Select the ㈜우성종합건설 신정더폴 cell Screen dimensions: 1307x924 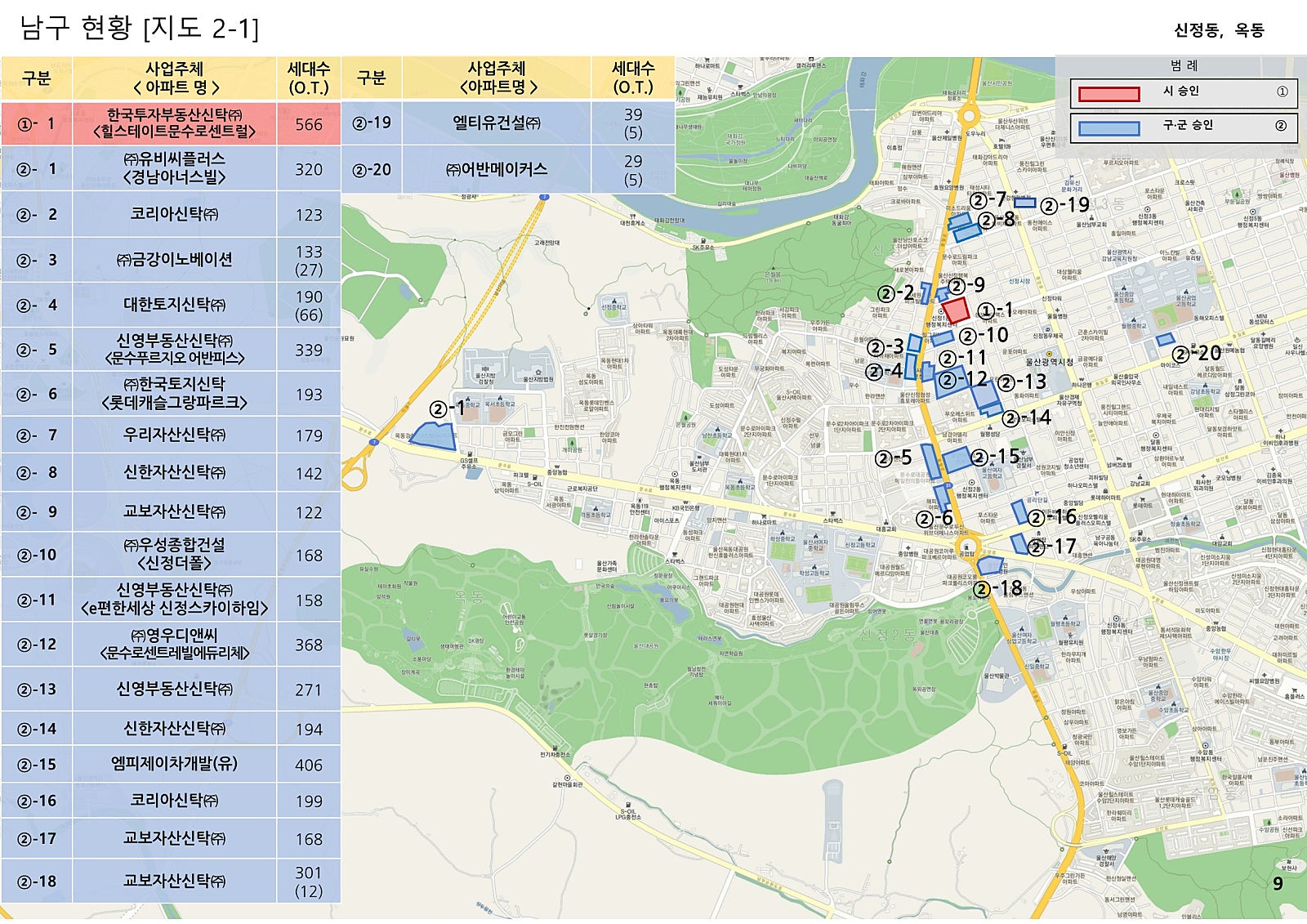tap(175, 555)
